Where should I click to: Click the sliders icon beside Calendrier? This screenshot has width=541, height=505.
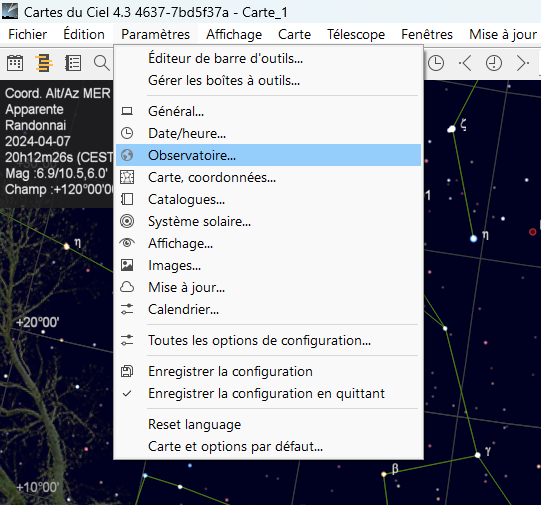click(x=127, y=309)
